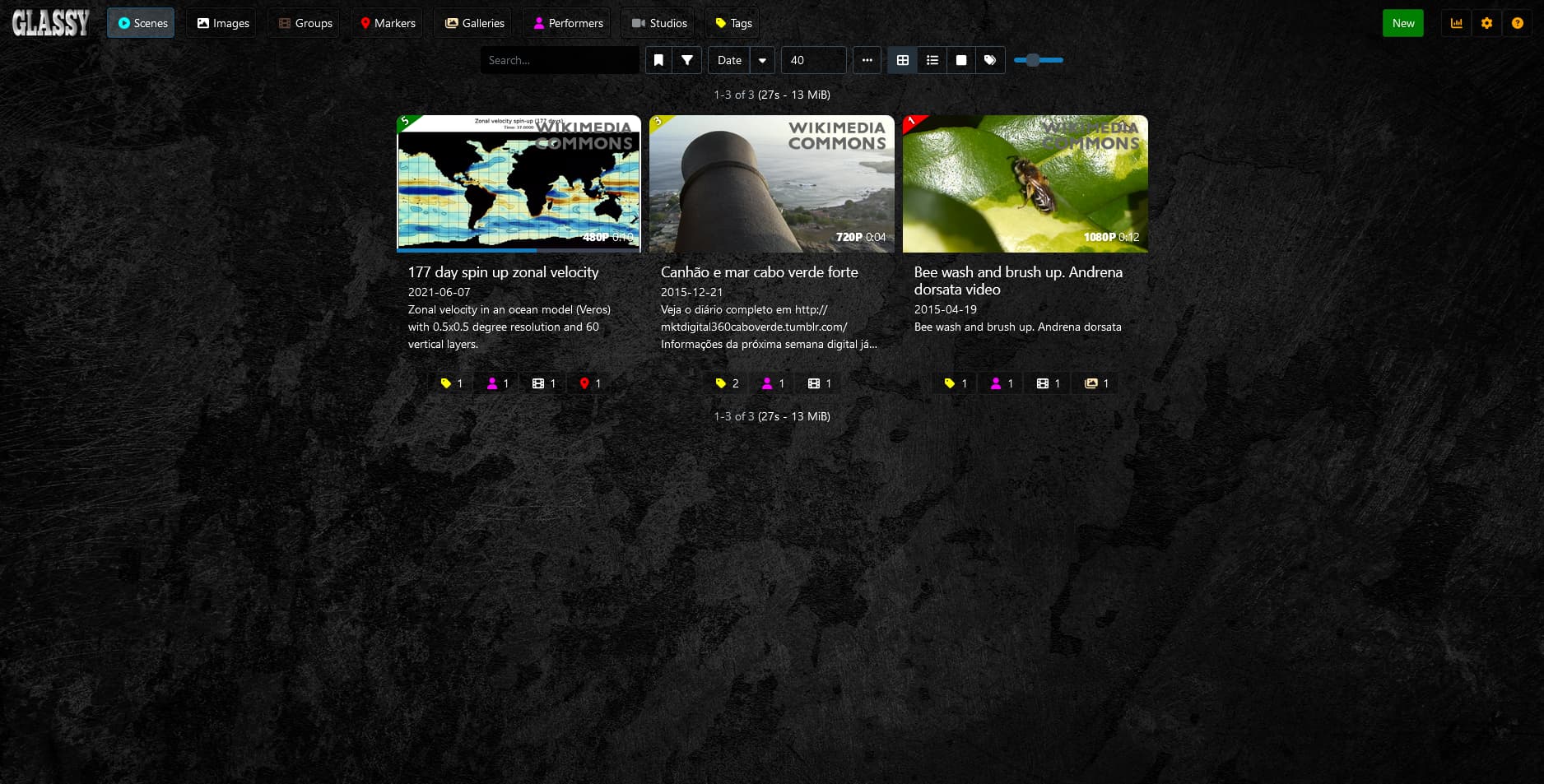Click red rating banner on bee card
The height and width of the screenshot is (784, 1544).
click(913, 123)
